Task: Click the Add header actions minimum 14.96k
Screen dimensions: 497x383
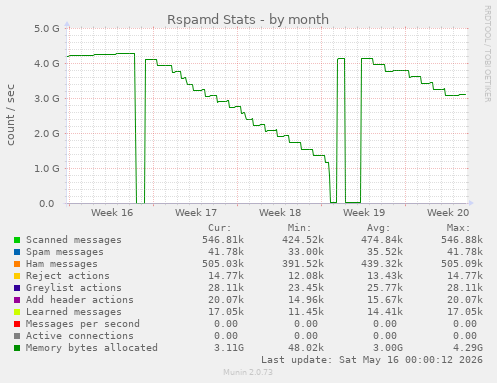Action: pos(306,300)
